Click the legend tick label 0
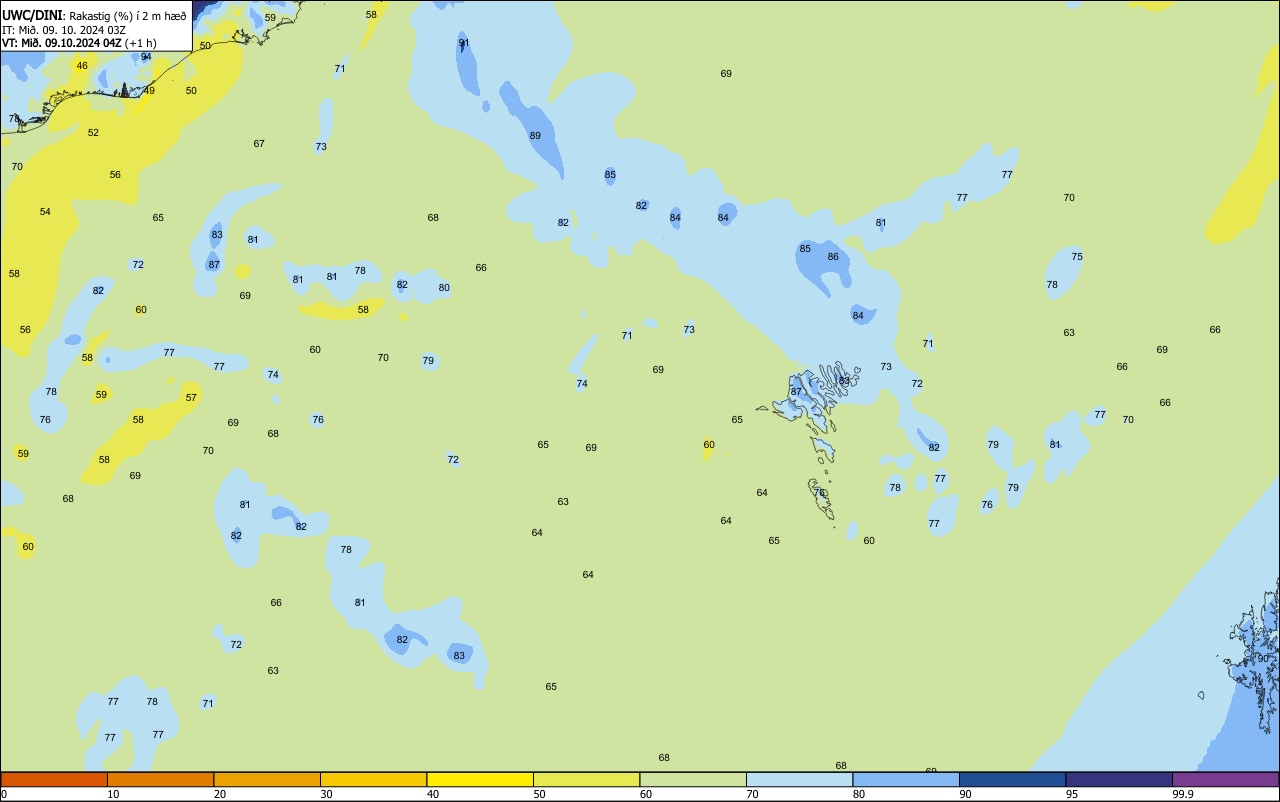This screenshot has width=1280, height=802. pyautogui.click(x=4, y=794)
